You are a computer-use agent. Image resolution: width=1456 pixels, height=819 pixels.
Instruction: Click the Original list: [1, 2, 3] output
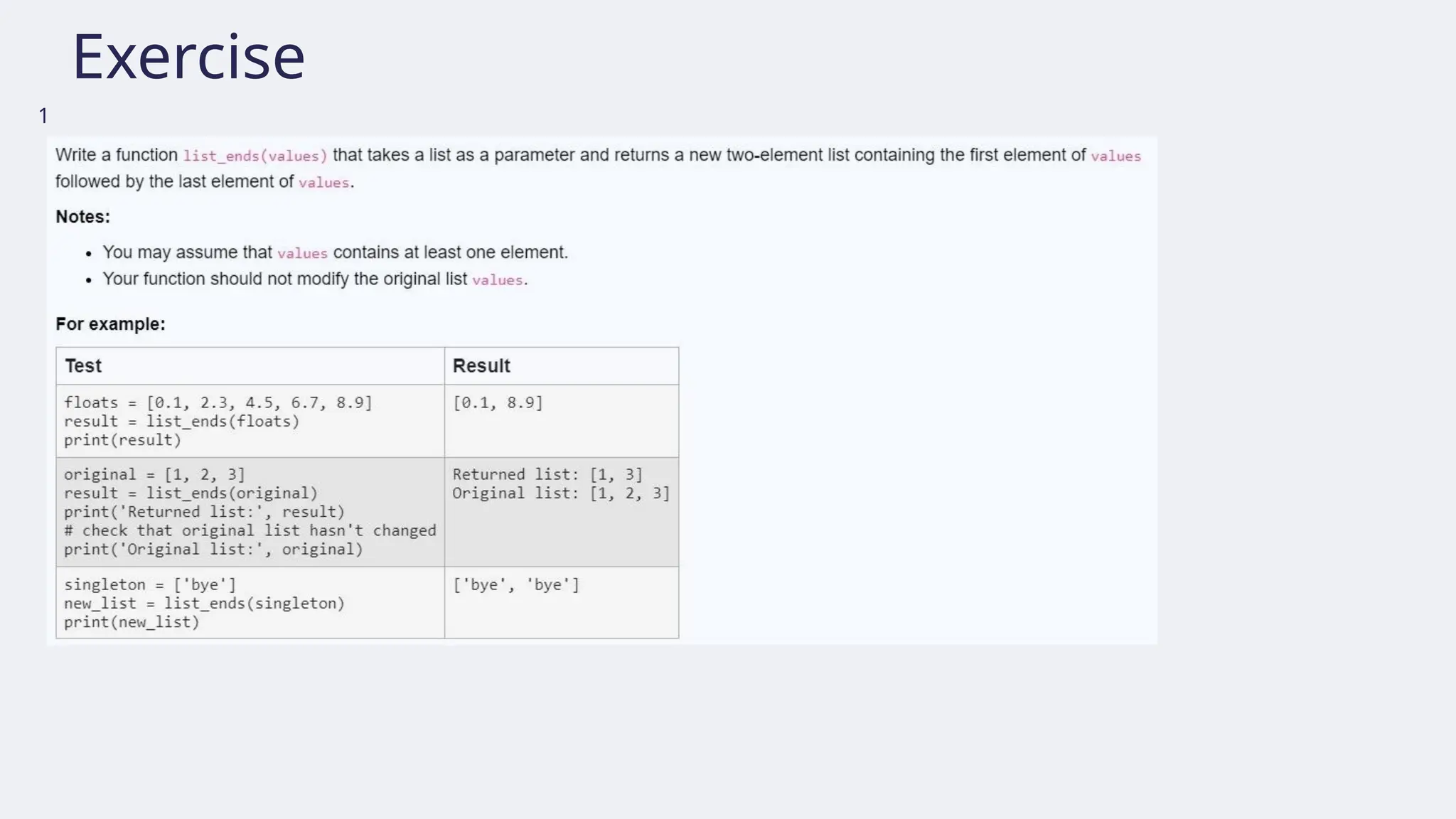[x=561, y=493]
